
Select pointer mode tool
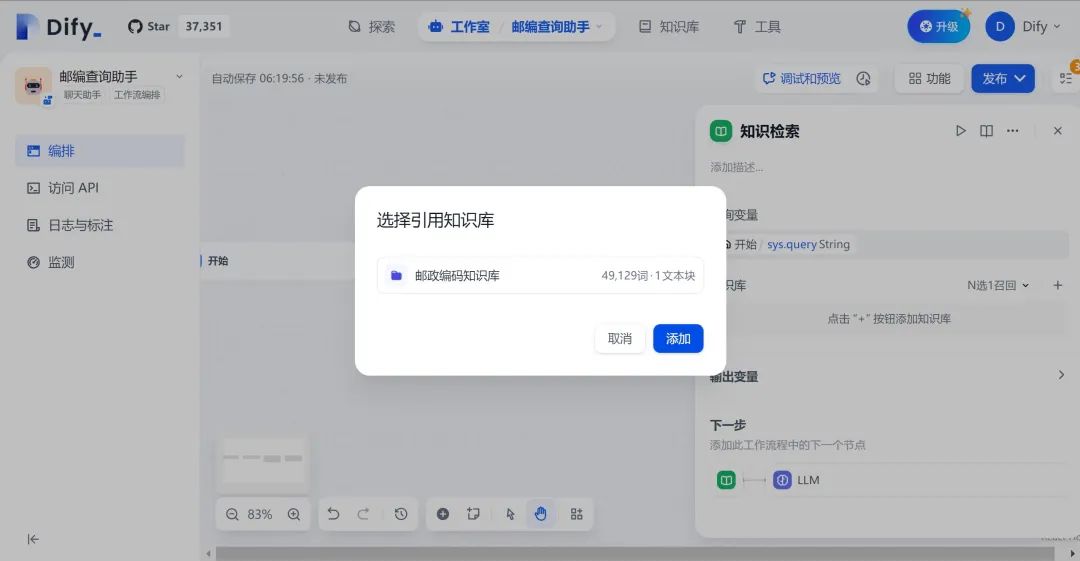[510, 514]
